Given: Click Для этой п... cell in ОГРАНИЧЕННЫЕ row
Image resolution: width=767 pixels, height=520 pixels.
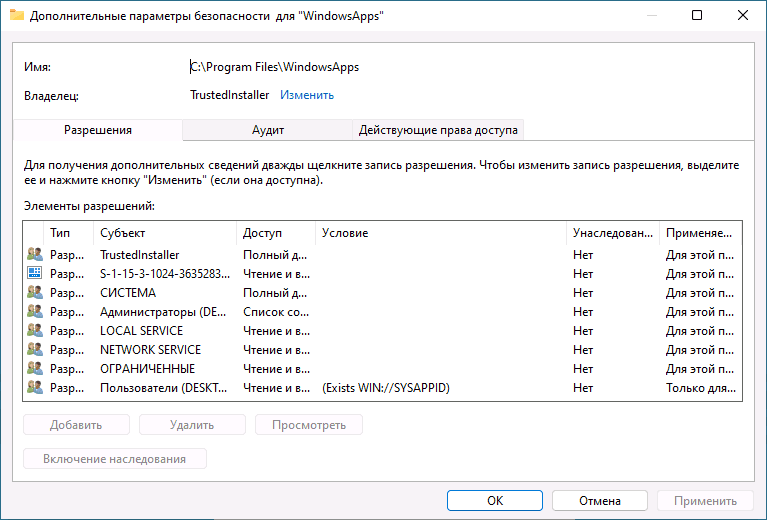Looking at the screenshot, I should (699, 369).
